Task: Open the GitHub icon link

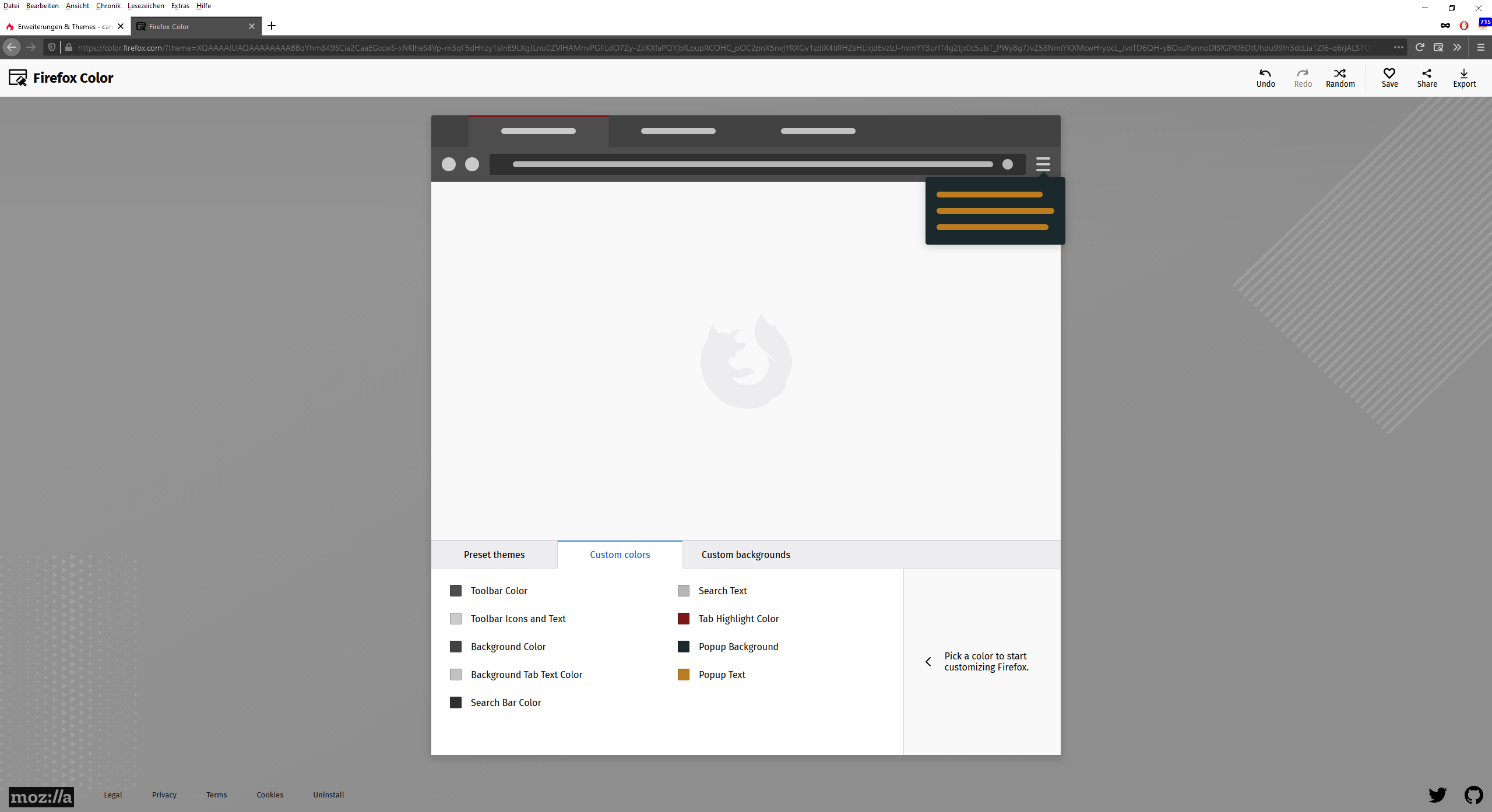Action: [x=1473, y=795]
